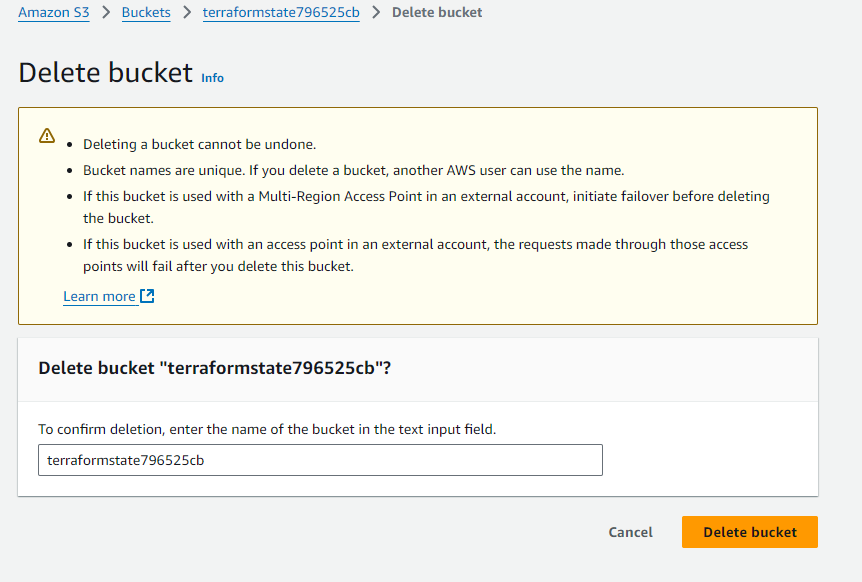
Task: Click the 'Deleting a bucket cannot be undone' warning text
Action: [200, 145]
